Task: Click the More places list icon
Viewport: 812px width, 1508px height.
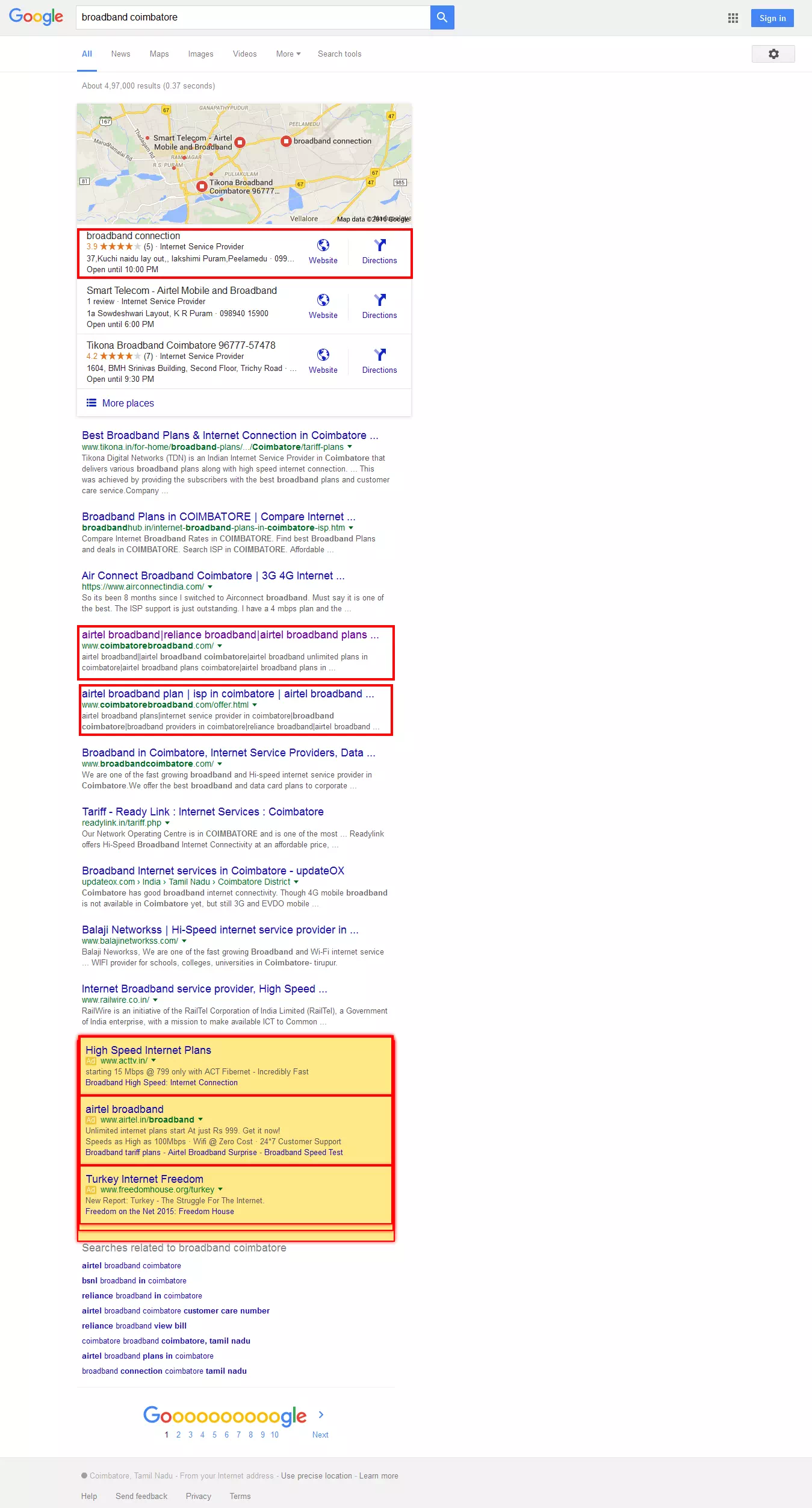Action: coord(91,403)
